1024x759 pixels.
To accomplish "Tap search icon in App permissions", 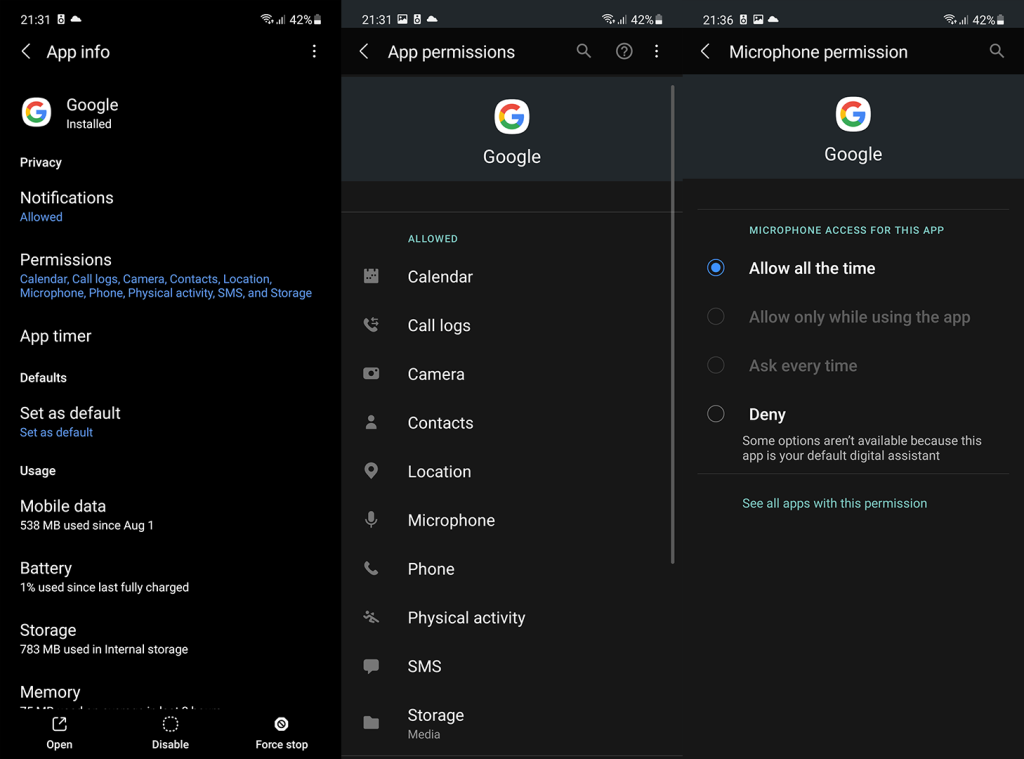I will click(x=584, y=51).
